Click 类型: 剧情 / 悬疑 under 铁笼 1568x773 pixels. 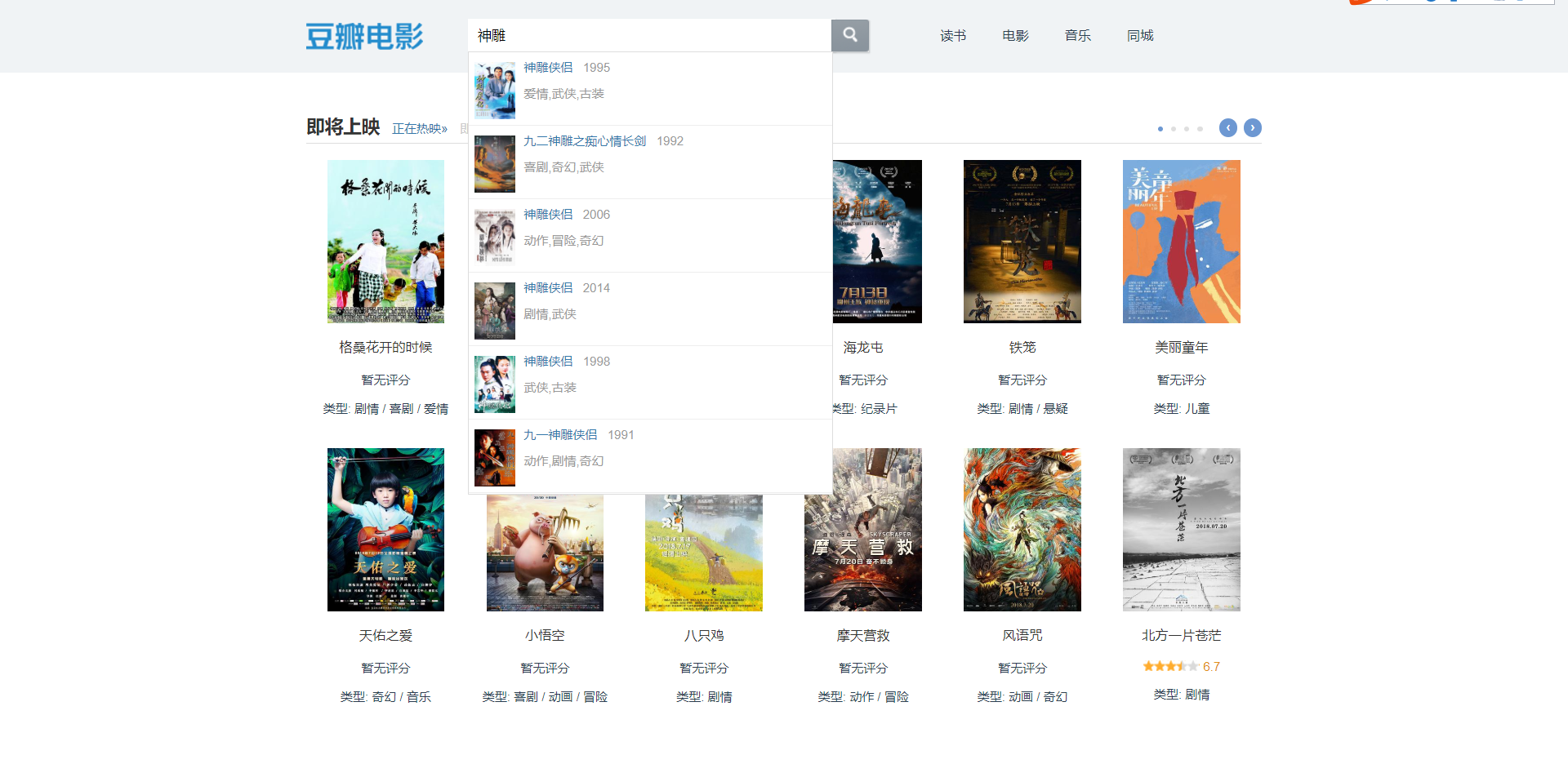coord(1022,409)
